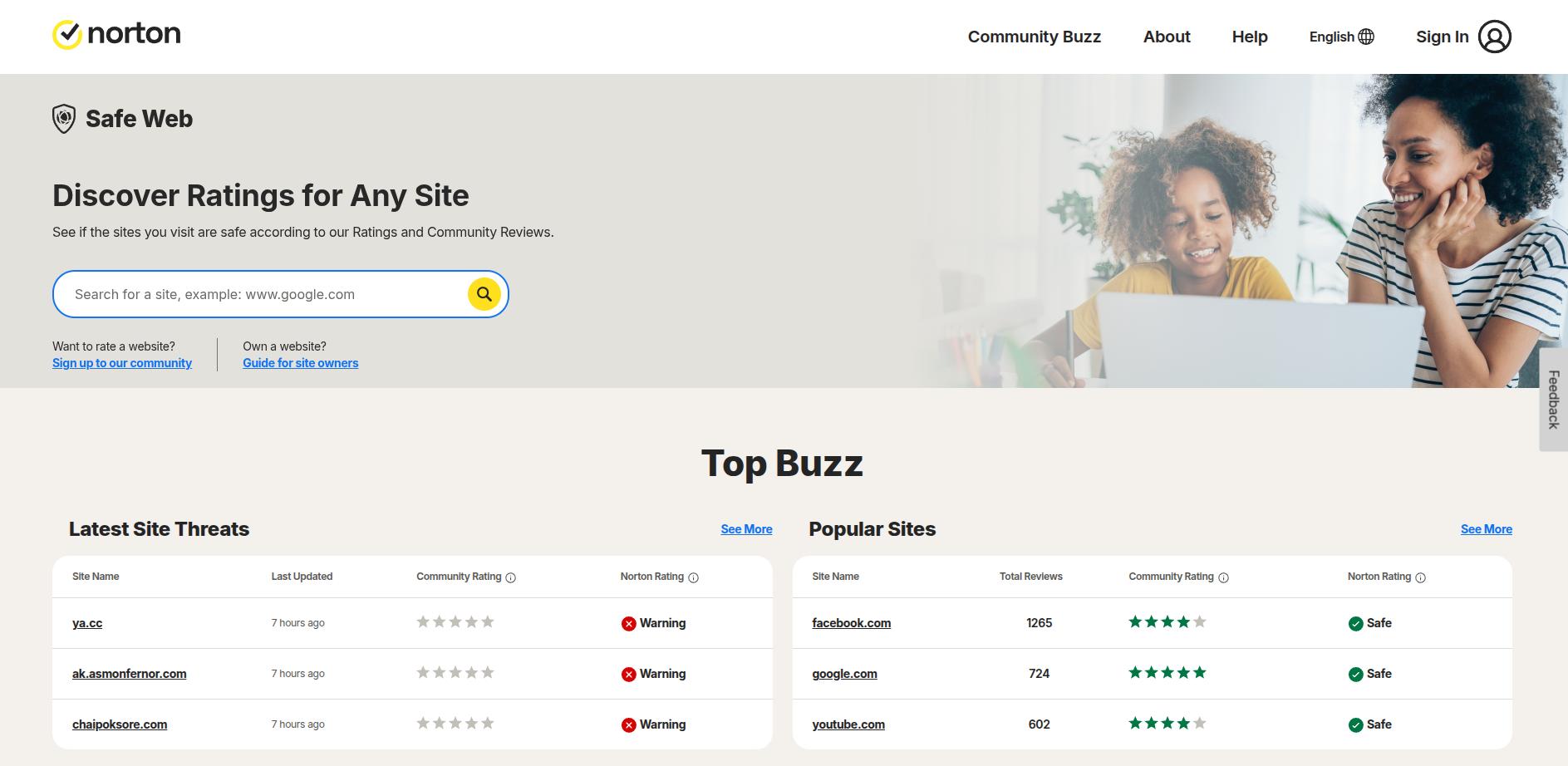Click the Warning icon beside ak.asmonfernor.com
The height and width of the screenshot is (766, 1568).
(x=629, y=673)
